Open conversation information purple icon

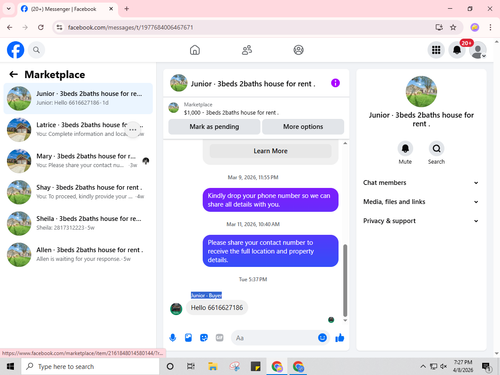pos(335,83)
